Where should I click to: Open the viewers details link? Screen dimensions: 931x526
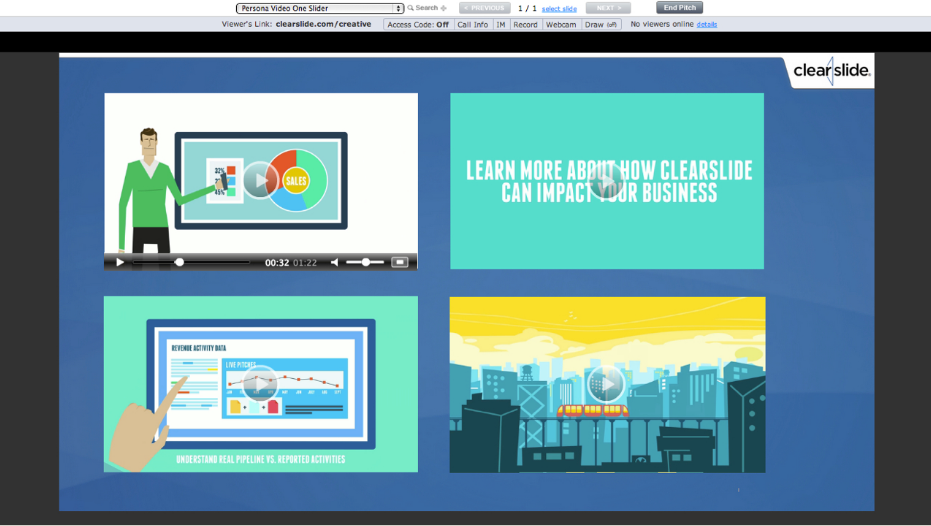coord(707,24)
